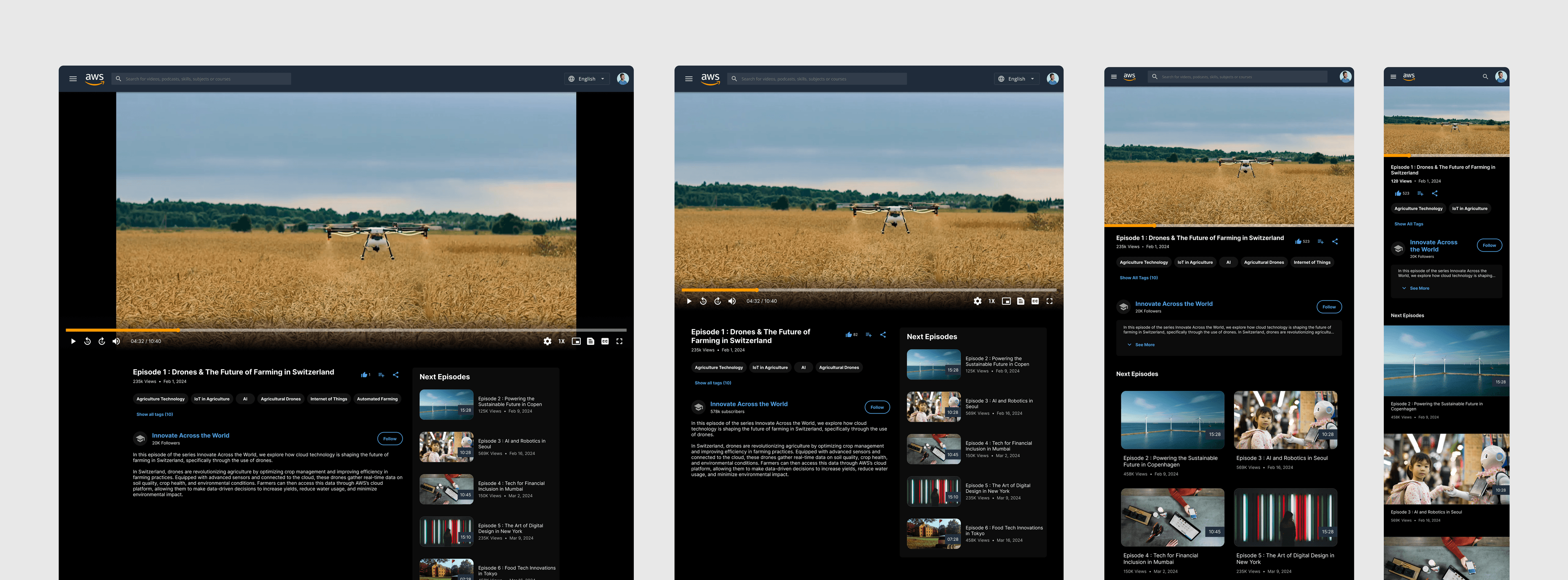1568x580 pixels.
Task: Skip forward 10 seconds in the first frame player
Action: [102, 341]
